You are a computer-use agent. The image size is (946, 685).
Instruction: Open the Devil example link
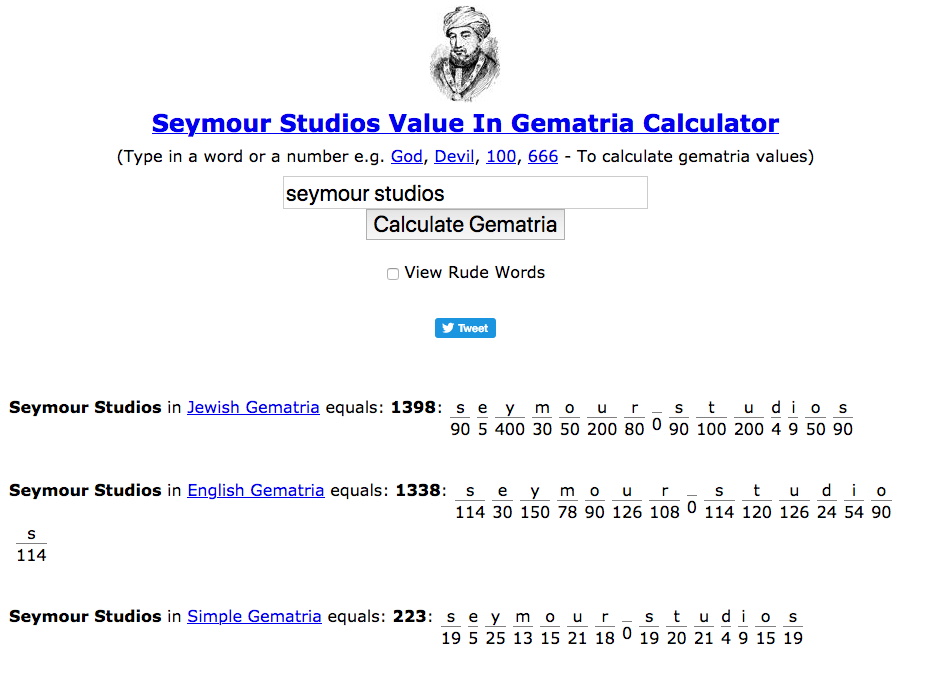(x=454, y=156)
